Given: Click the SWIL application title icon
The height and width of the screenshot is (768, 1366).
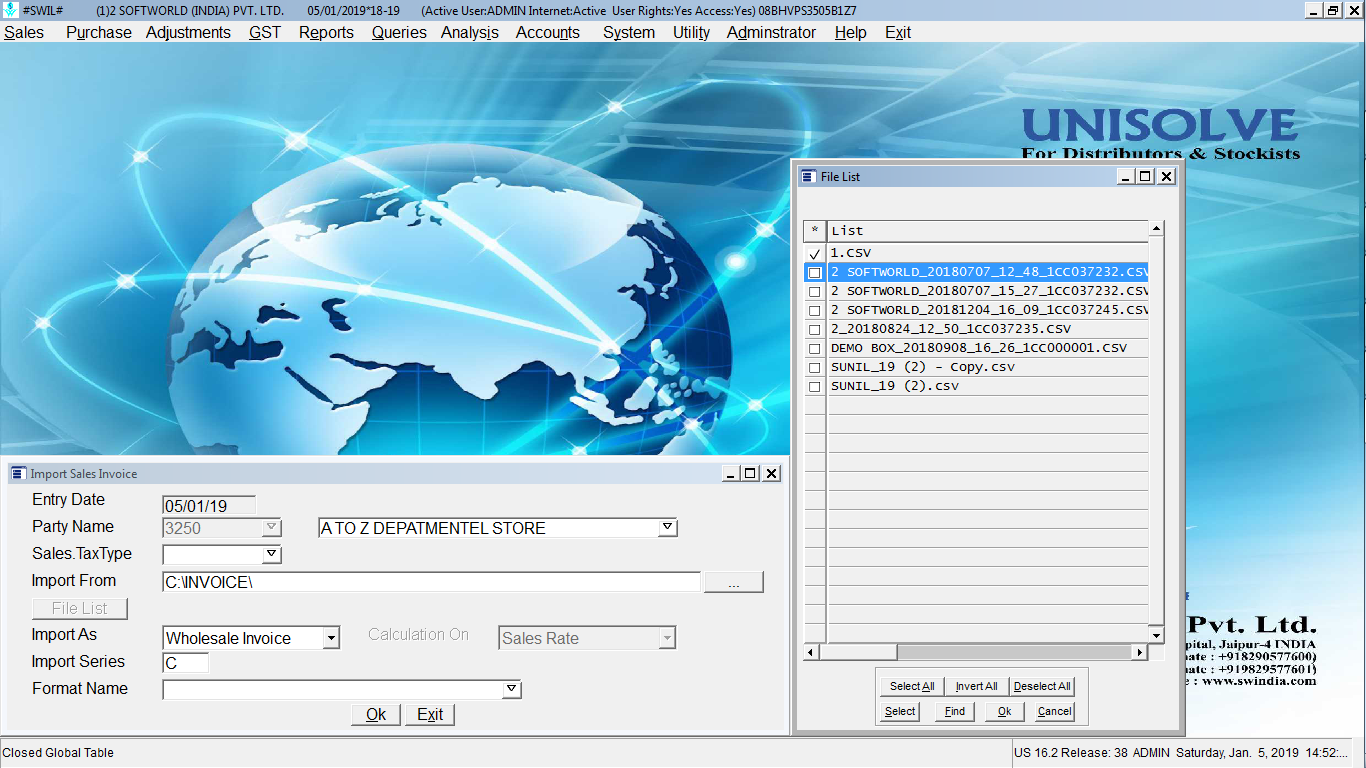Looking at the screenshot, I should click(x=10, y=10).
